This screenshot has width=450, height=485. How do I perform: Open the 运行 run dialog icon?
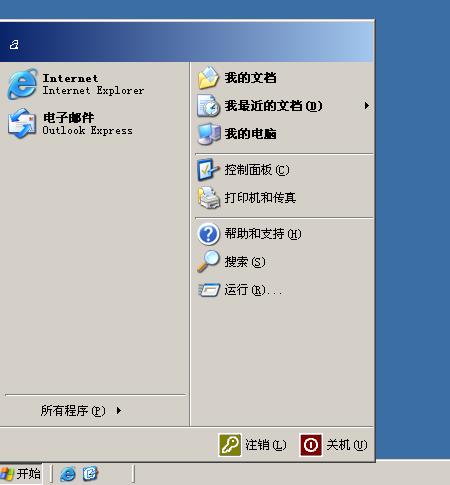pos(209,290)
